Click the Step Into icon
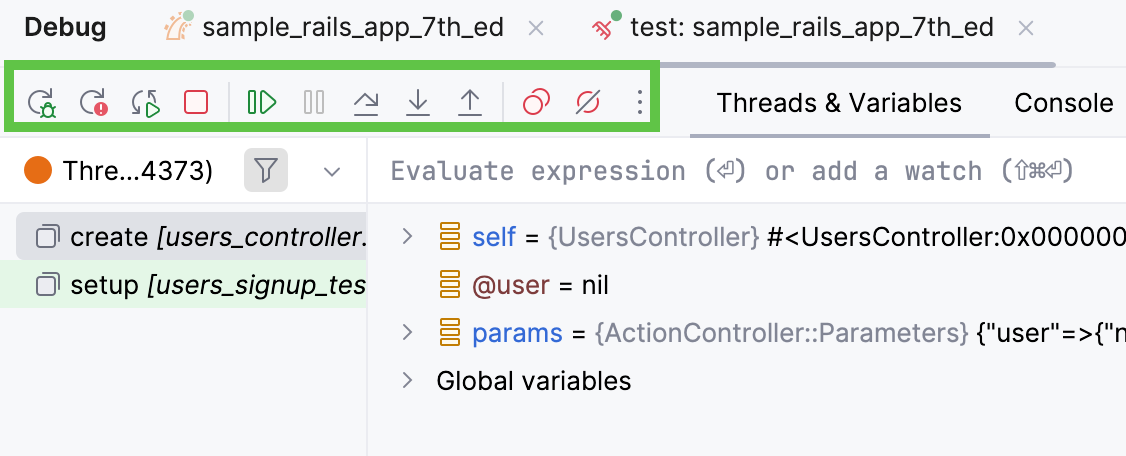 click(x=418, y=102)
